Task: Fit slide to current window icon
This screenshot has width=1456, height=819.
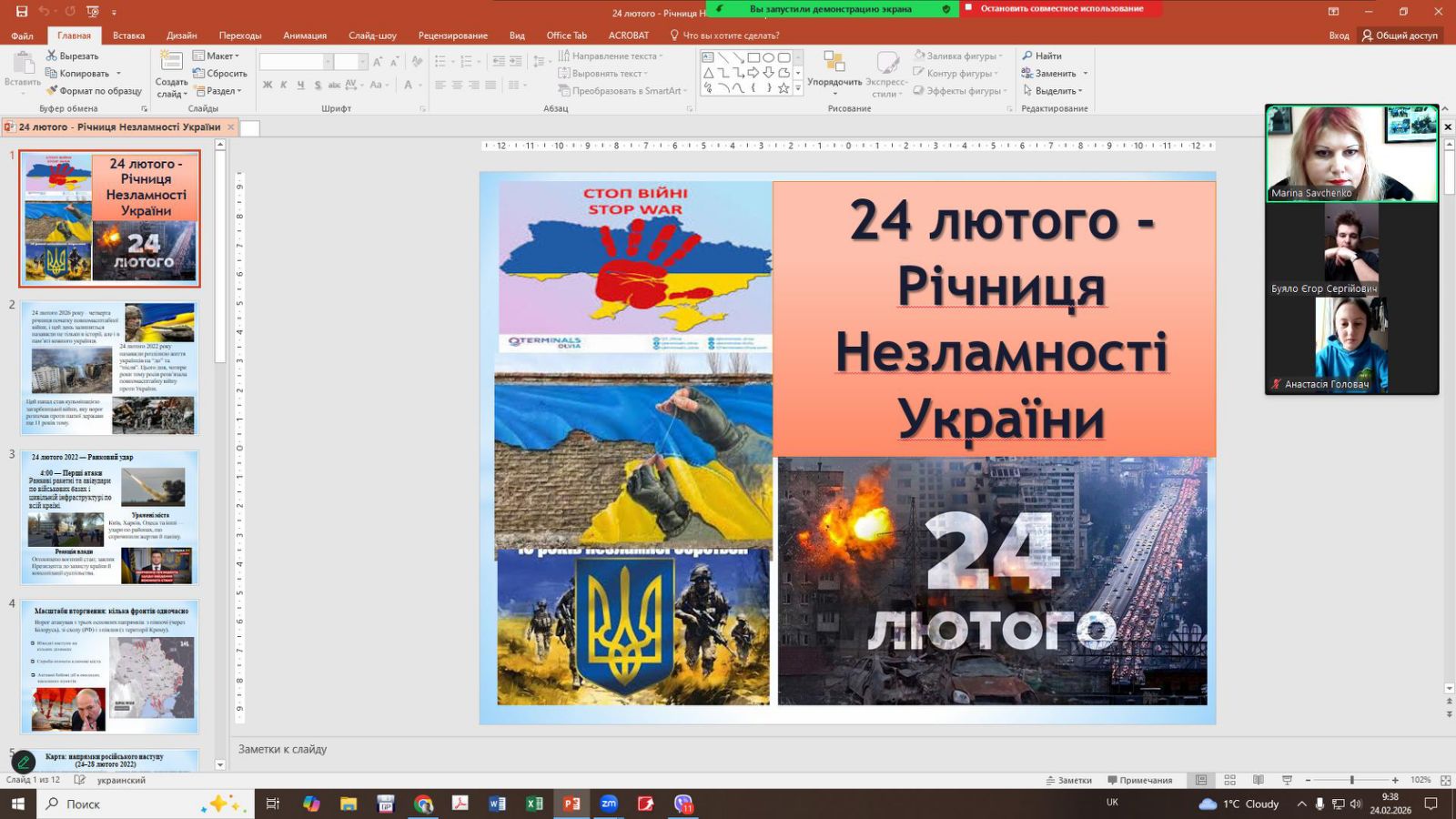Action: (1445, 781)
